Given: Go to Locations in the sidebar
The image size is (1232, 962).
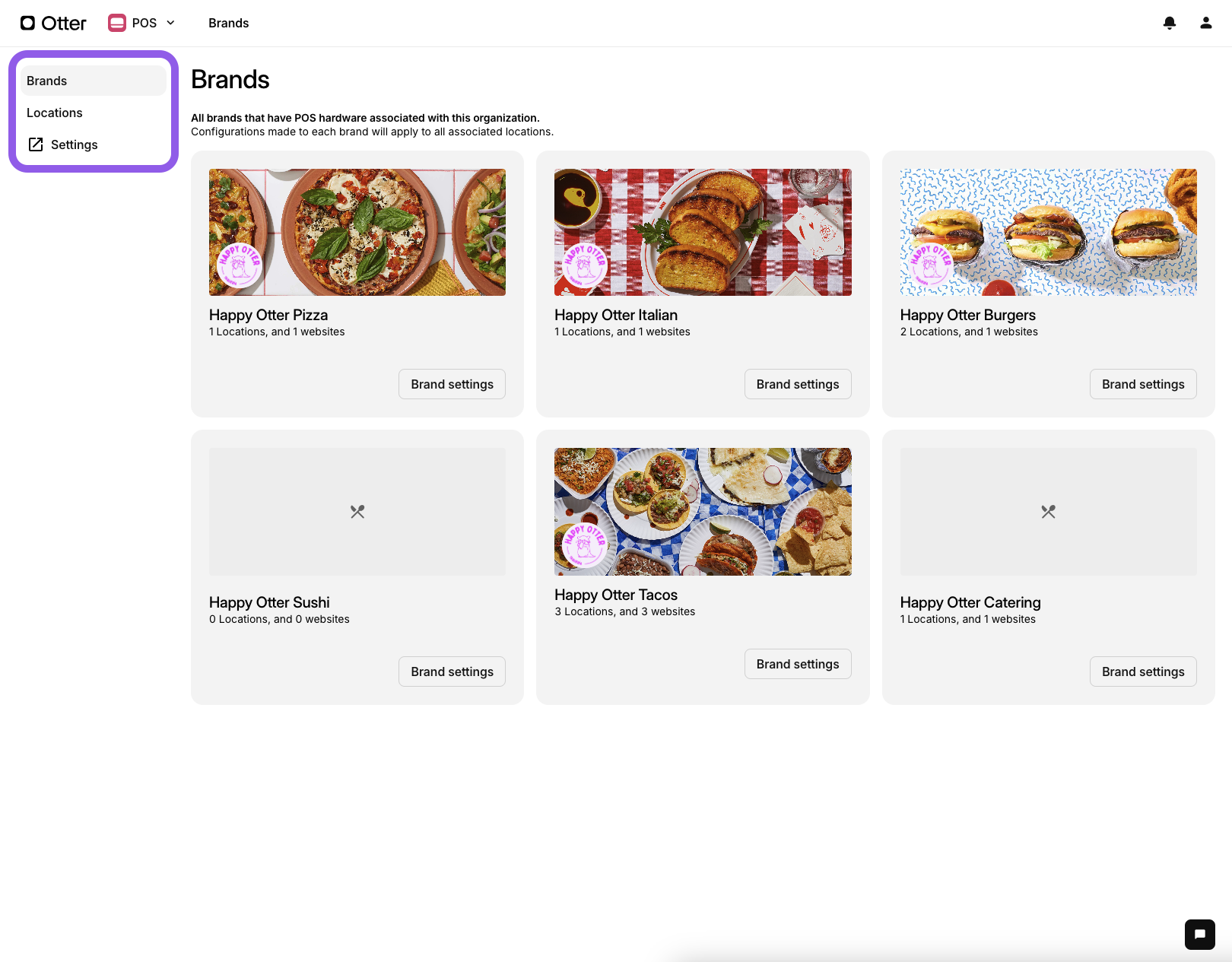Looking at the screenshot, I should [55, 113].
